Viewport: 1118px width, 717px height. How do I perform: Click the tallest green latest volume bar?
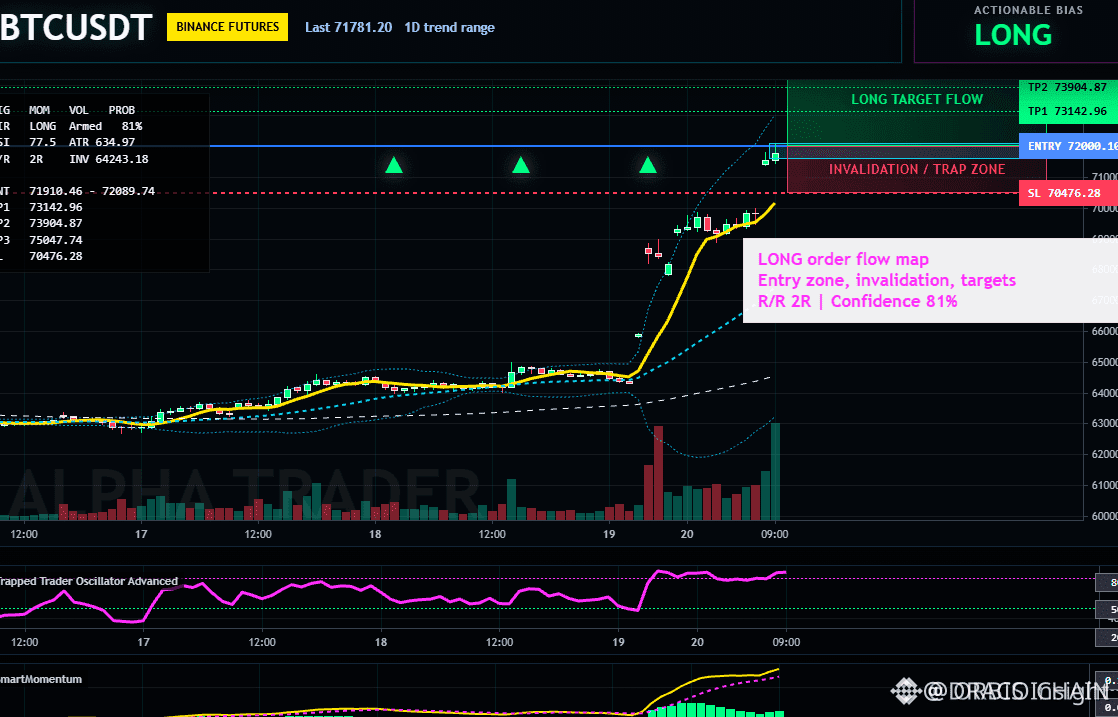pyautogui.click(x=775, y=471)
